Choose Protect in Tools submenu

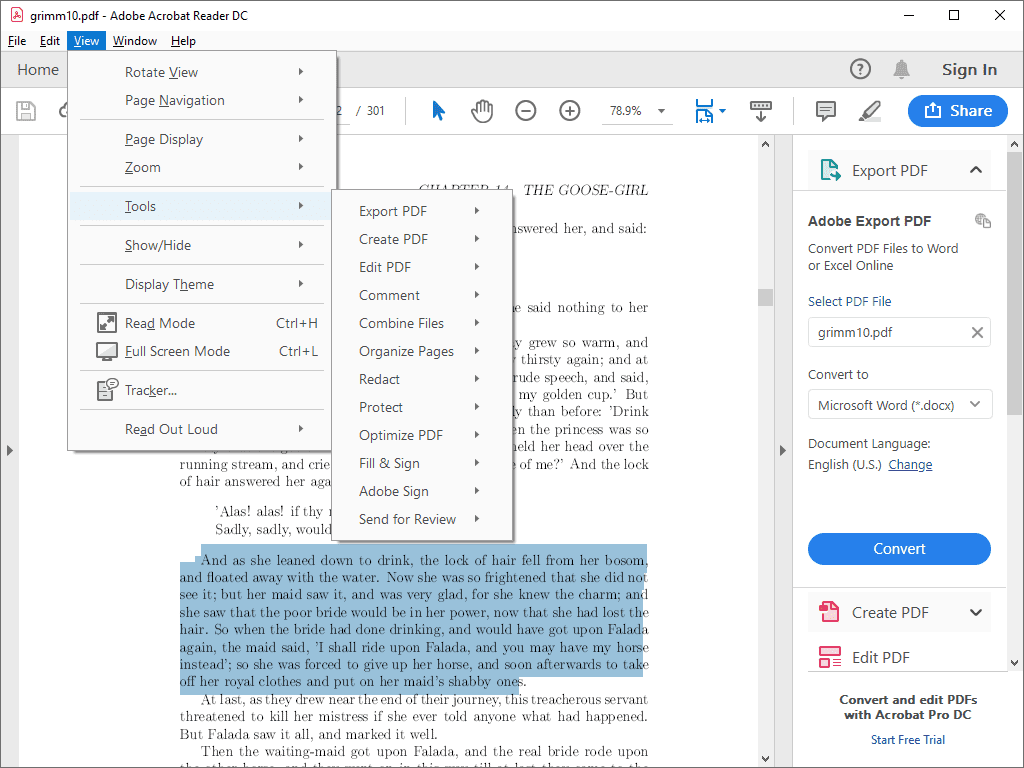(422, 408)
